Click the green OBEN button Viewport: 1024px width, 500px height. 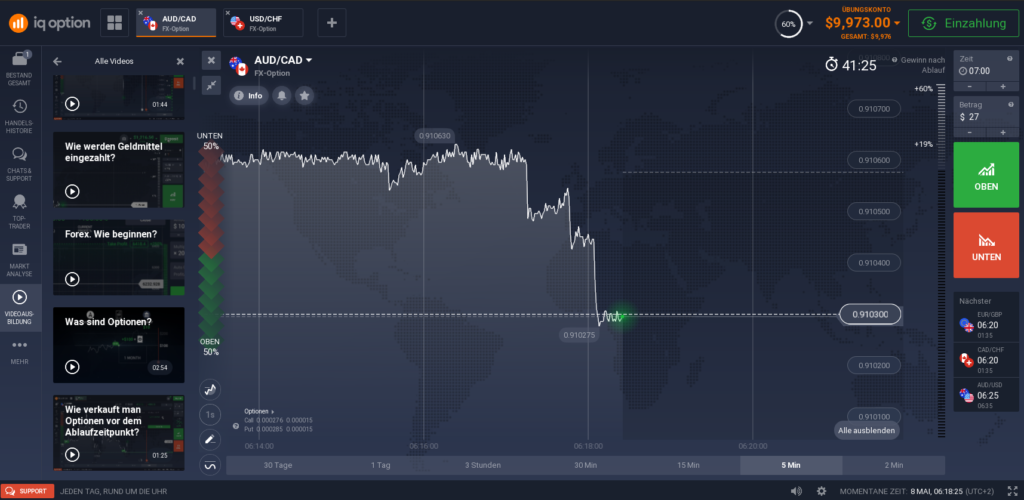click(985, 175)
